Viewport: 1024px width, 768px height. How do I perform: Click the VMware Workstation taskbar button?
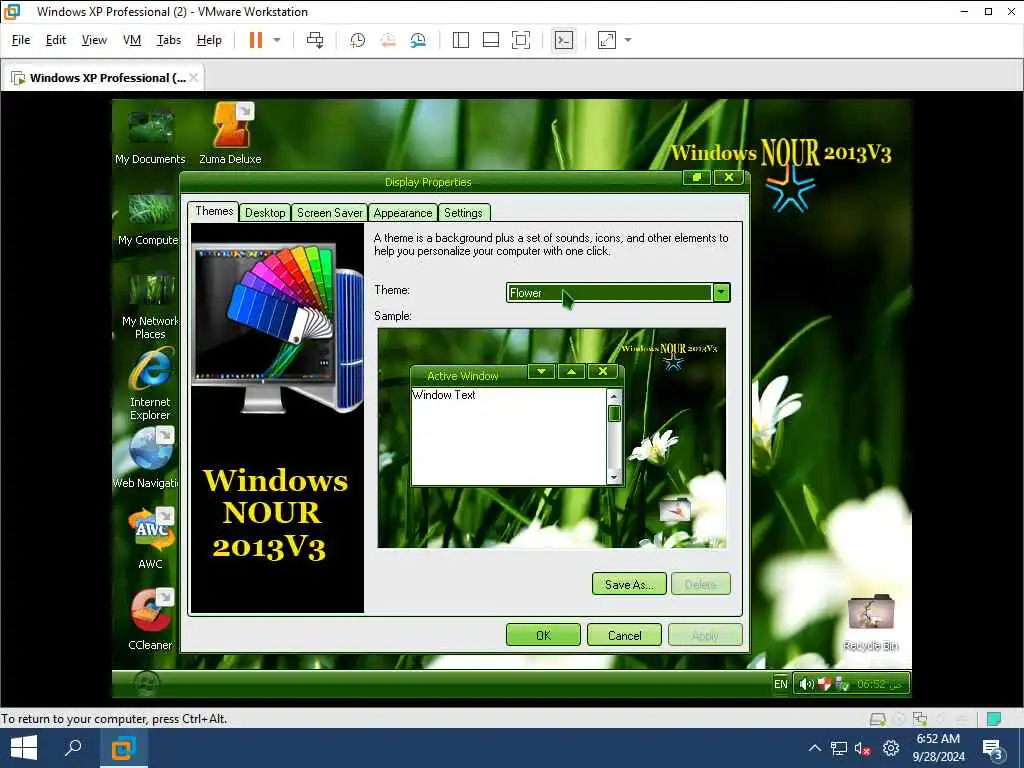pos(124,748)
